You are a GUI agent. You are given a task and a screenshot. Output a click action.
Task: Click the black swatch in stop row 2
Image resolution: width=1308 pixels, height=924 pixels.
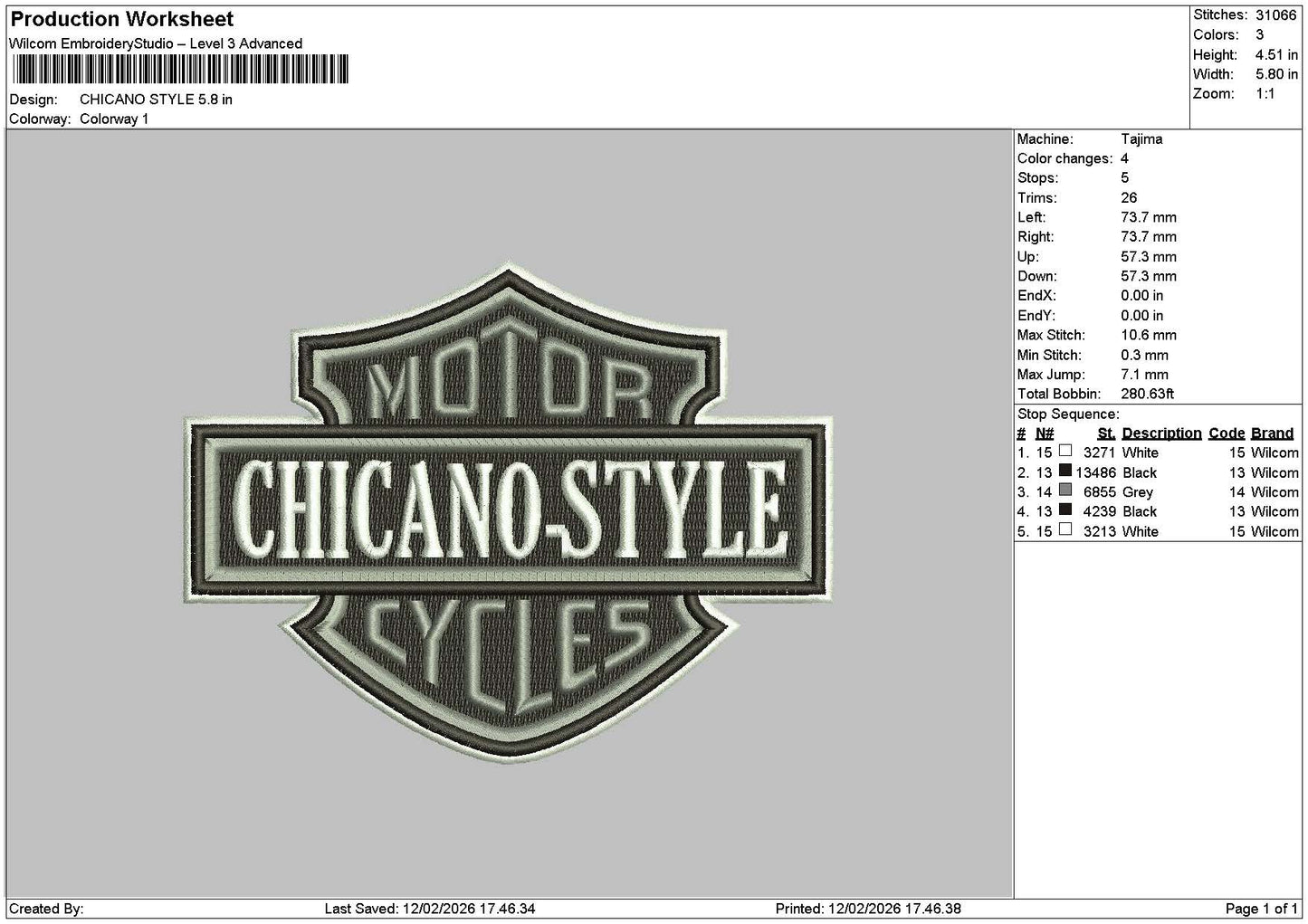[x=1065, y=471]
